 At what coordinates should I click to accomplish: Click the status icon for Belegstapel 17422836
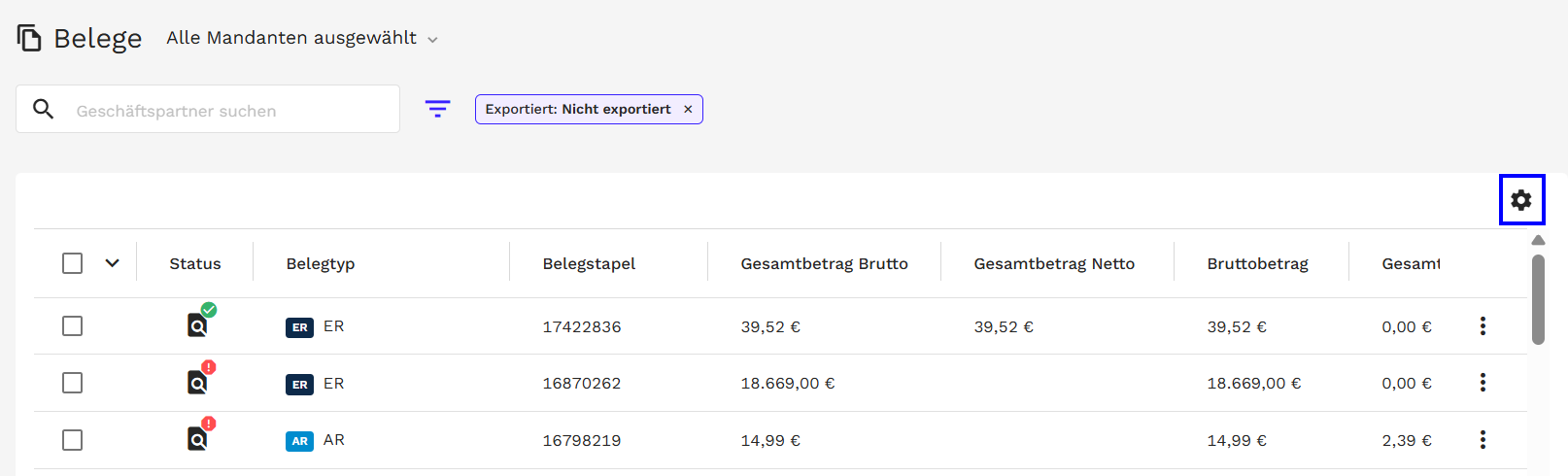point(198,324)
